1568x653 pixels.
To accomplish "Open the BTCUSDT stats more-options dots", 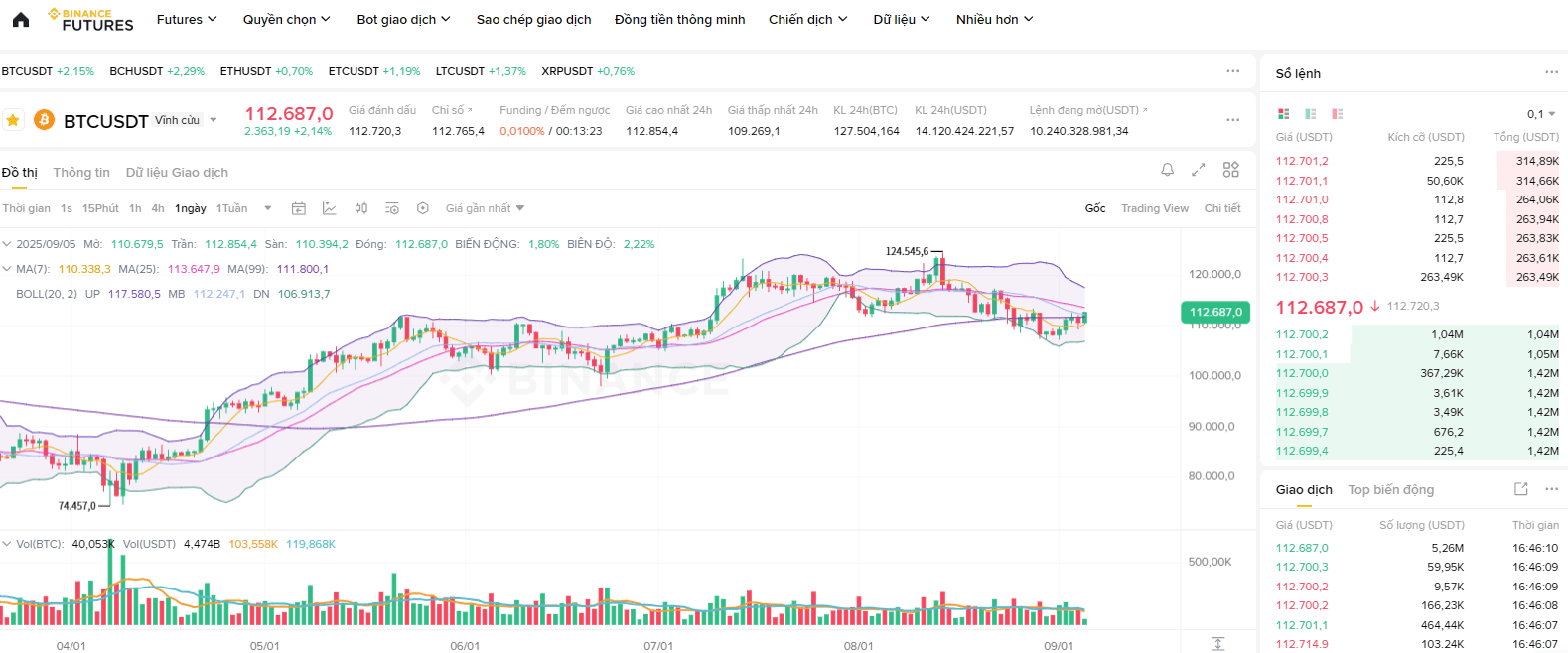I will 1233,120.
